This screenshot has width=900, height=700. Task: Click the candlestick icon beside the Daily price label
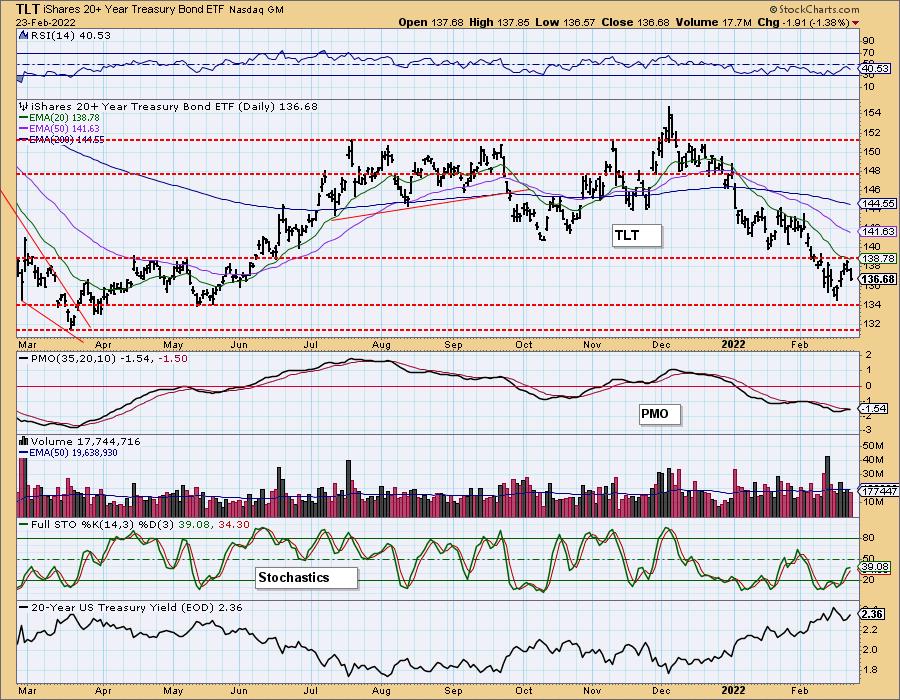point(23,107)
